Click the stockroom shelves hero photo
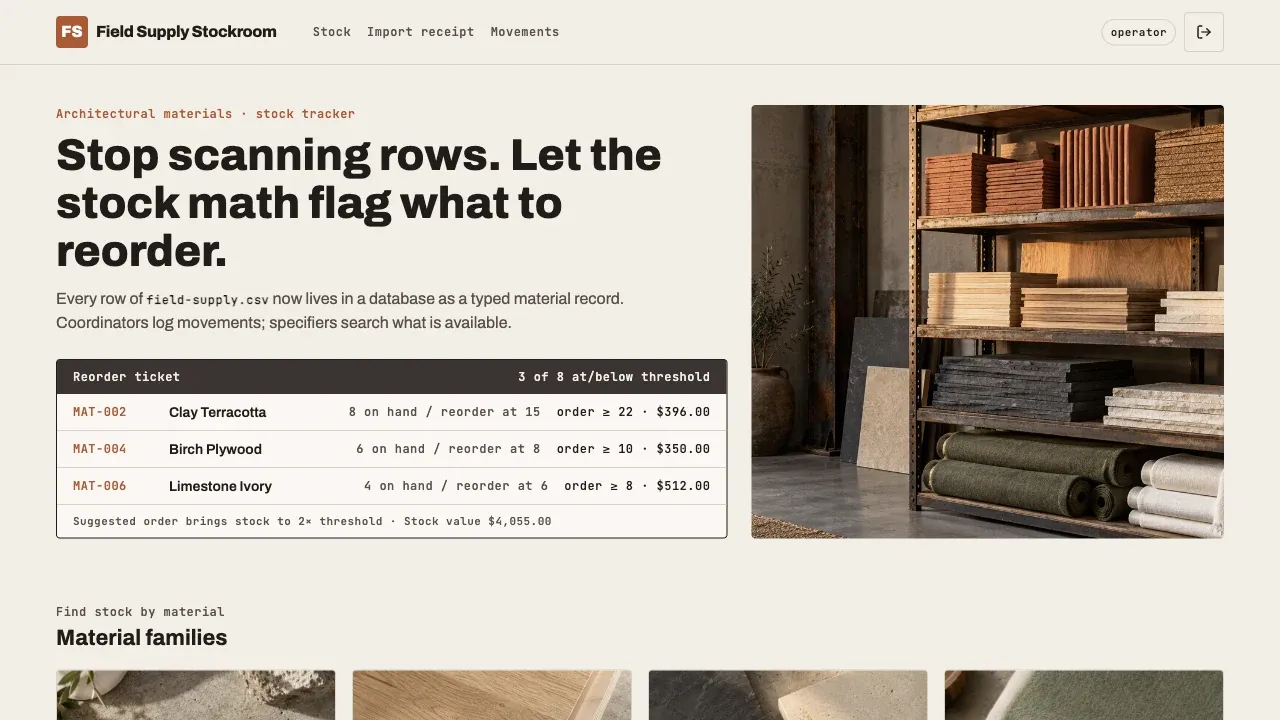This screenshot has width=1280, height=720. click(x=988, y=322)
